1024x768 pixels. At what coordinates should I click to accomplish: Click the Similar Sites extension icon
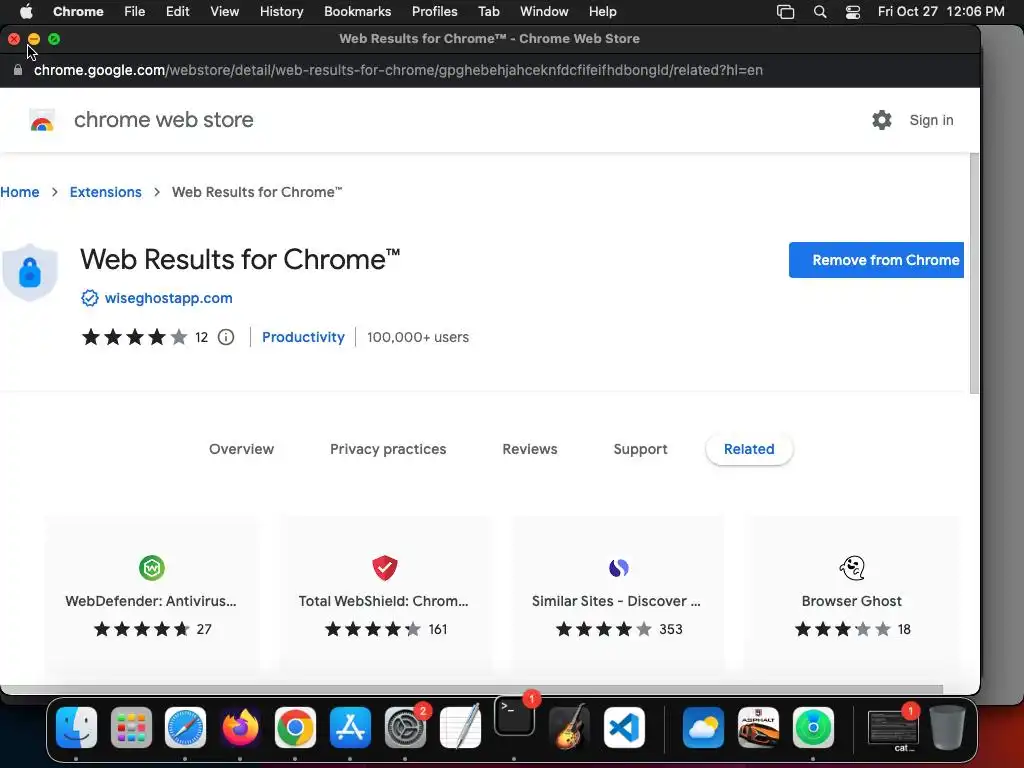coord(618,568)
